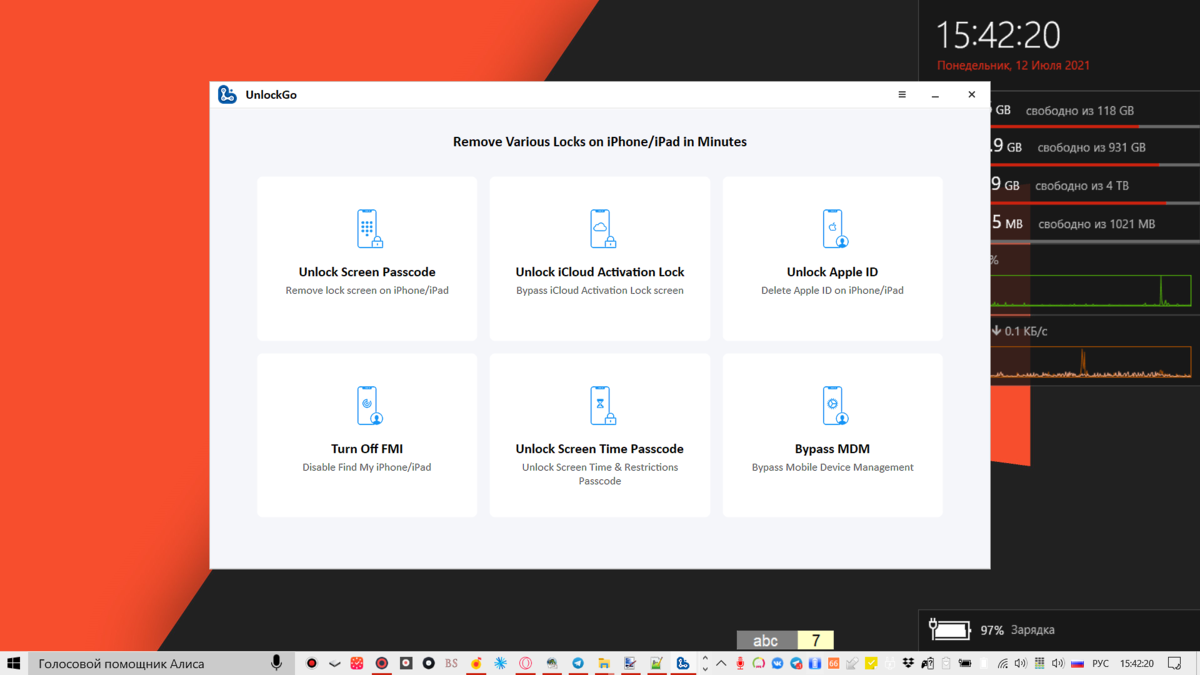Viewport: 1200px width, 675px height.
Task: Click the 'свободно из 1021 MB' line
Action: [1097, 224]
